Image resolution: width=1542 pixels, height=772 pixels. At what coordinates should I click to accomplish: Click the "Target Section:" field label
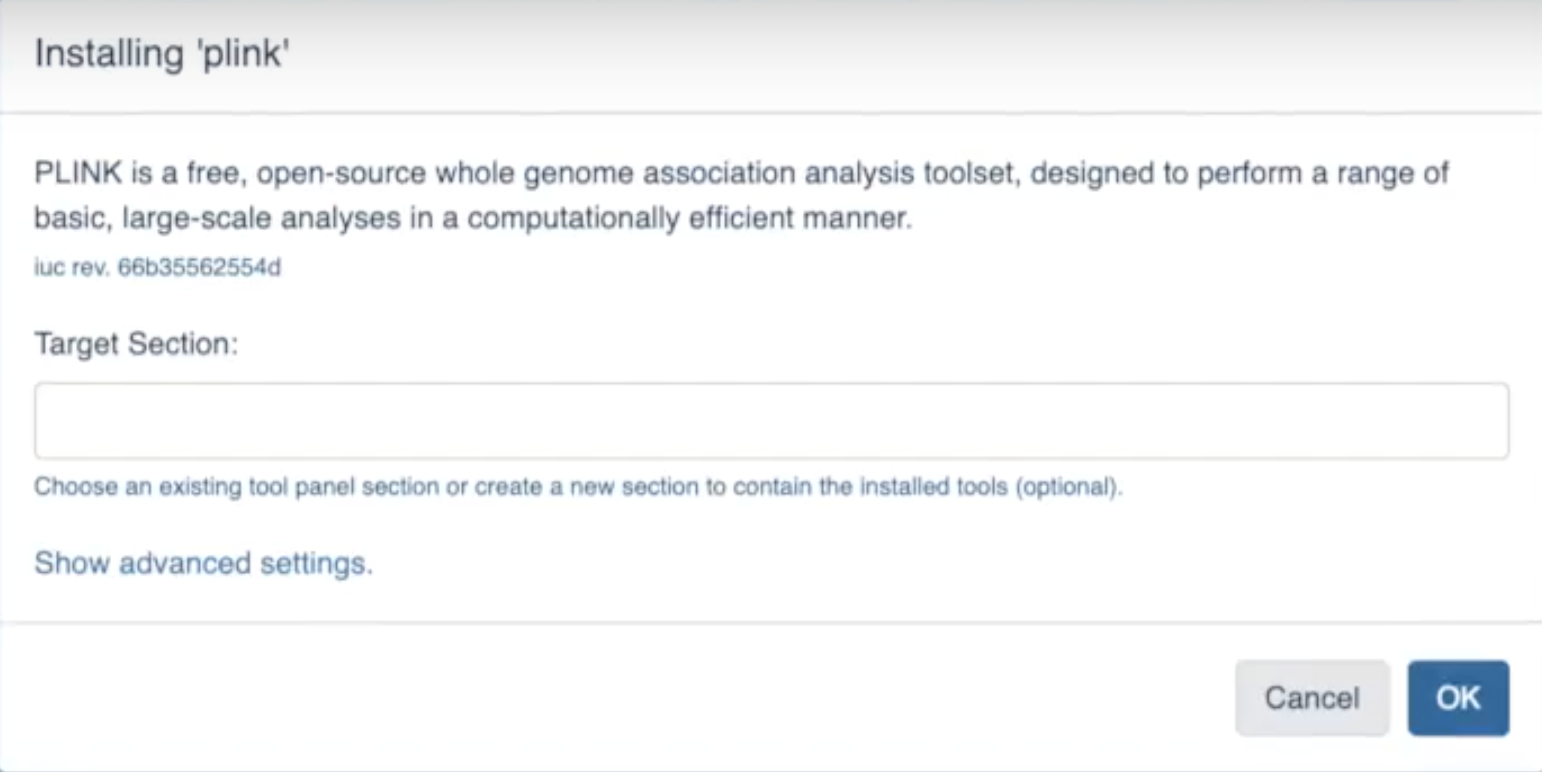[137, 344]
